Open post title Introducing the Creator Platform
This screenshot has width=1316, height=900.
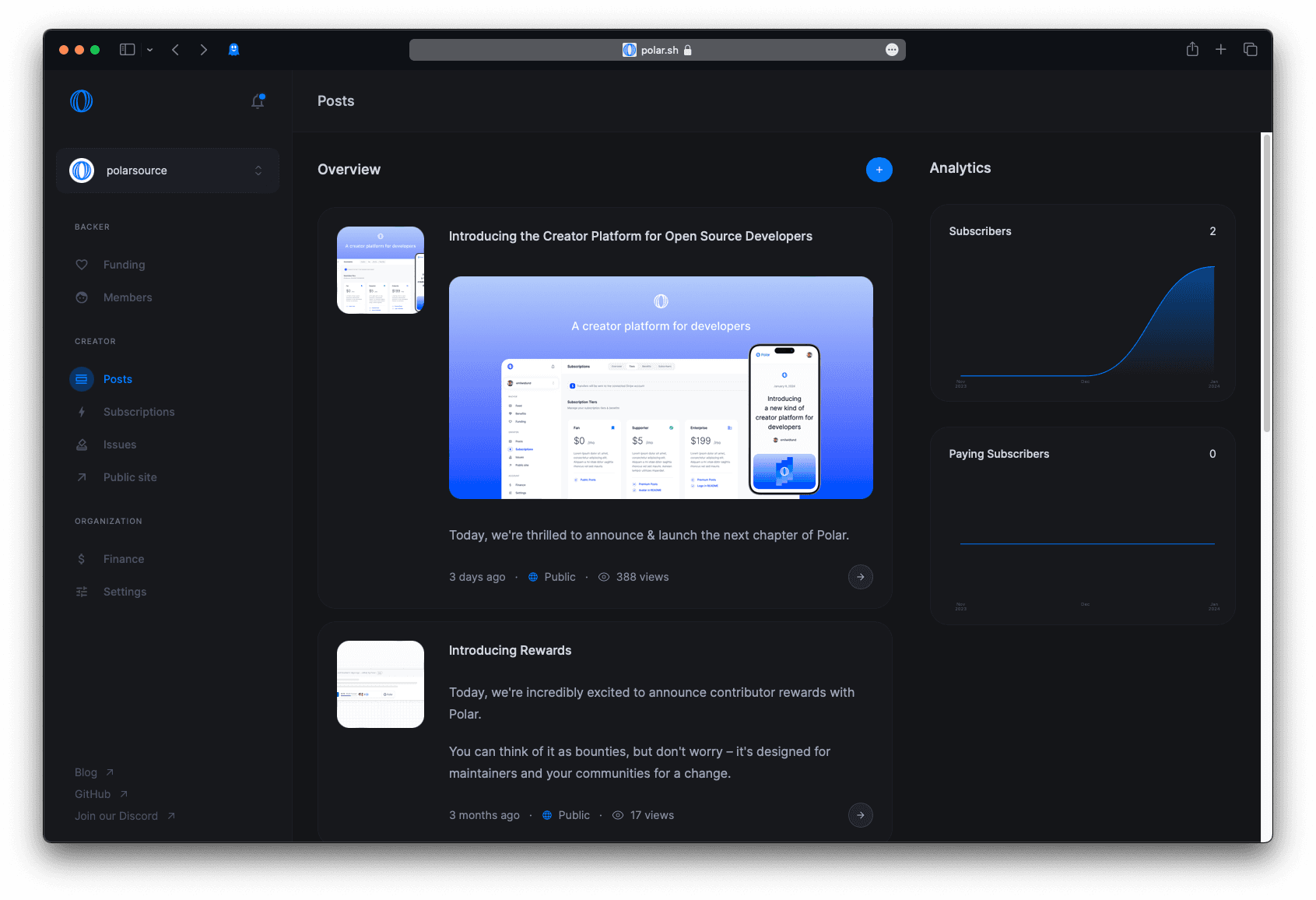tap(630, 236)
